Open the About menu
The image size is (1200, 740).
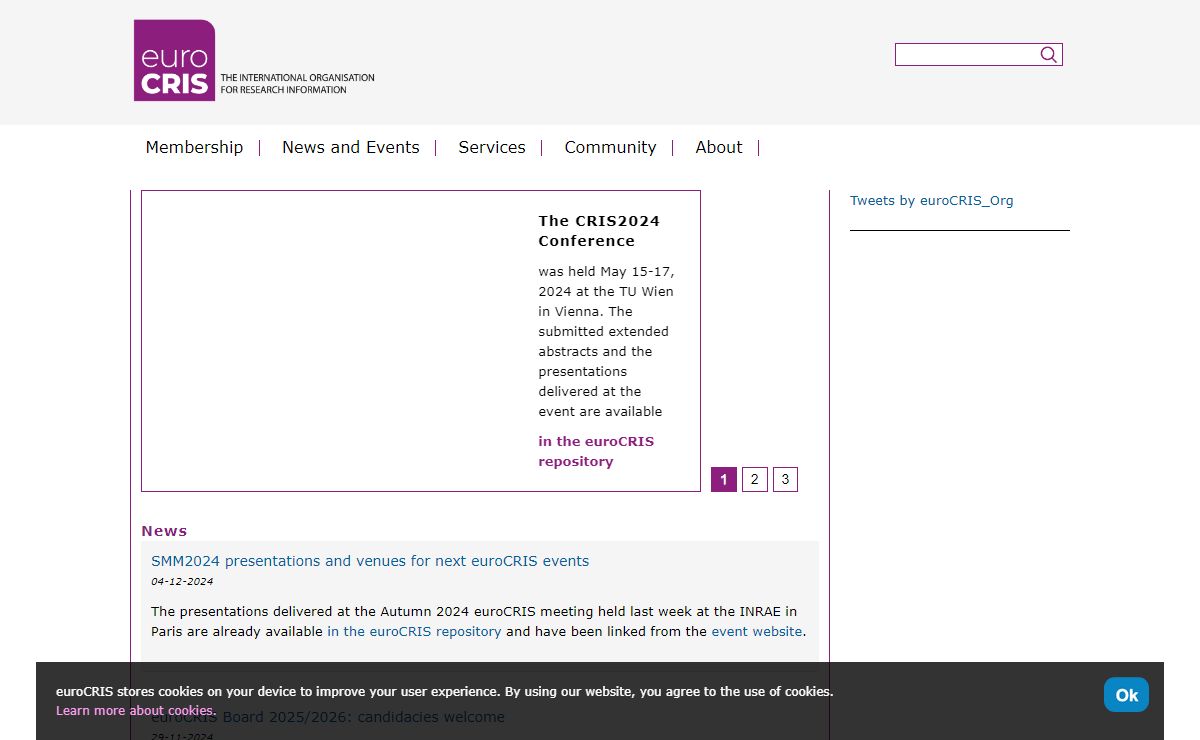(x=719, y=147)
